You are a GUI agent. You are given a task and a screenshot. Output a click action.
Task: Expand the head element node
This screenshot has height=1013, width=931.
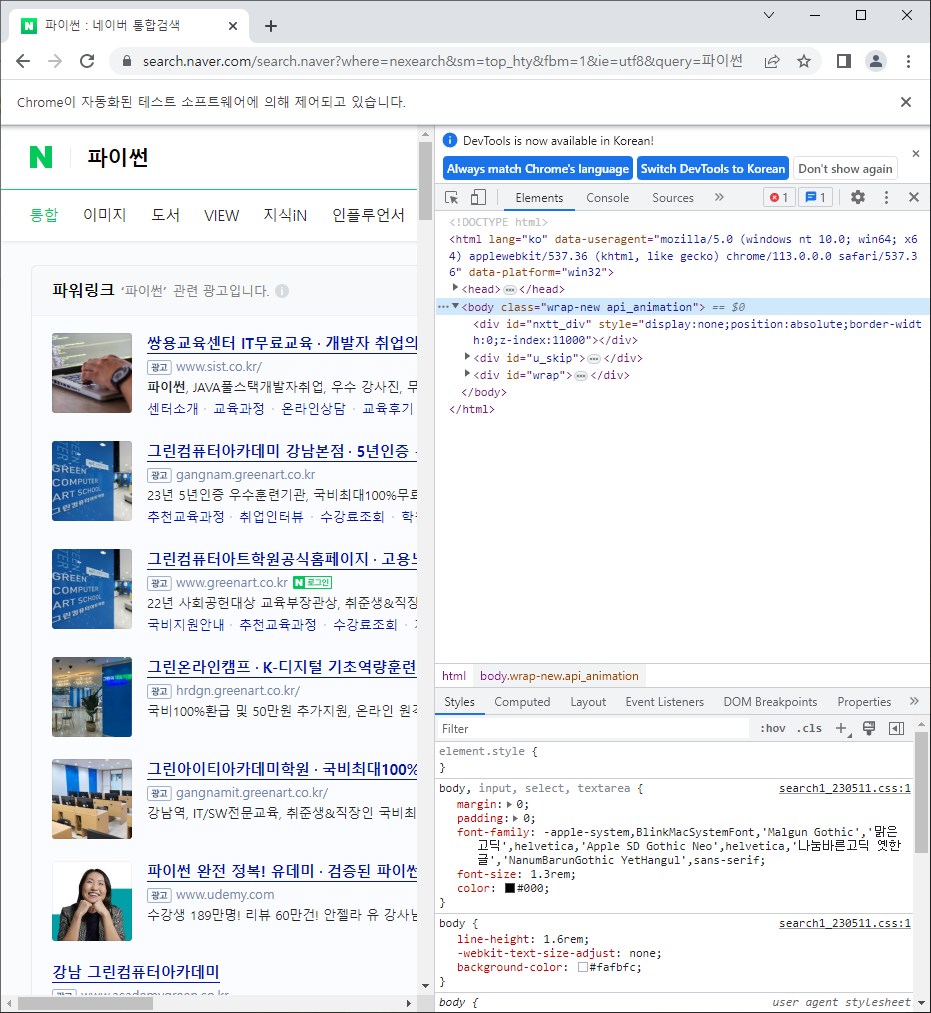(x=455, y=289)
